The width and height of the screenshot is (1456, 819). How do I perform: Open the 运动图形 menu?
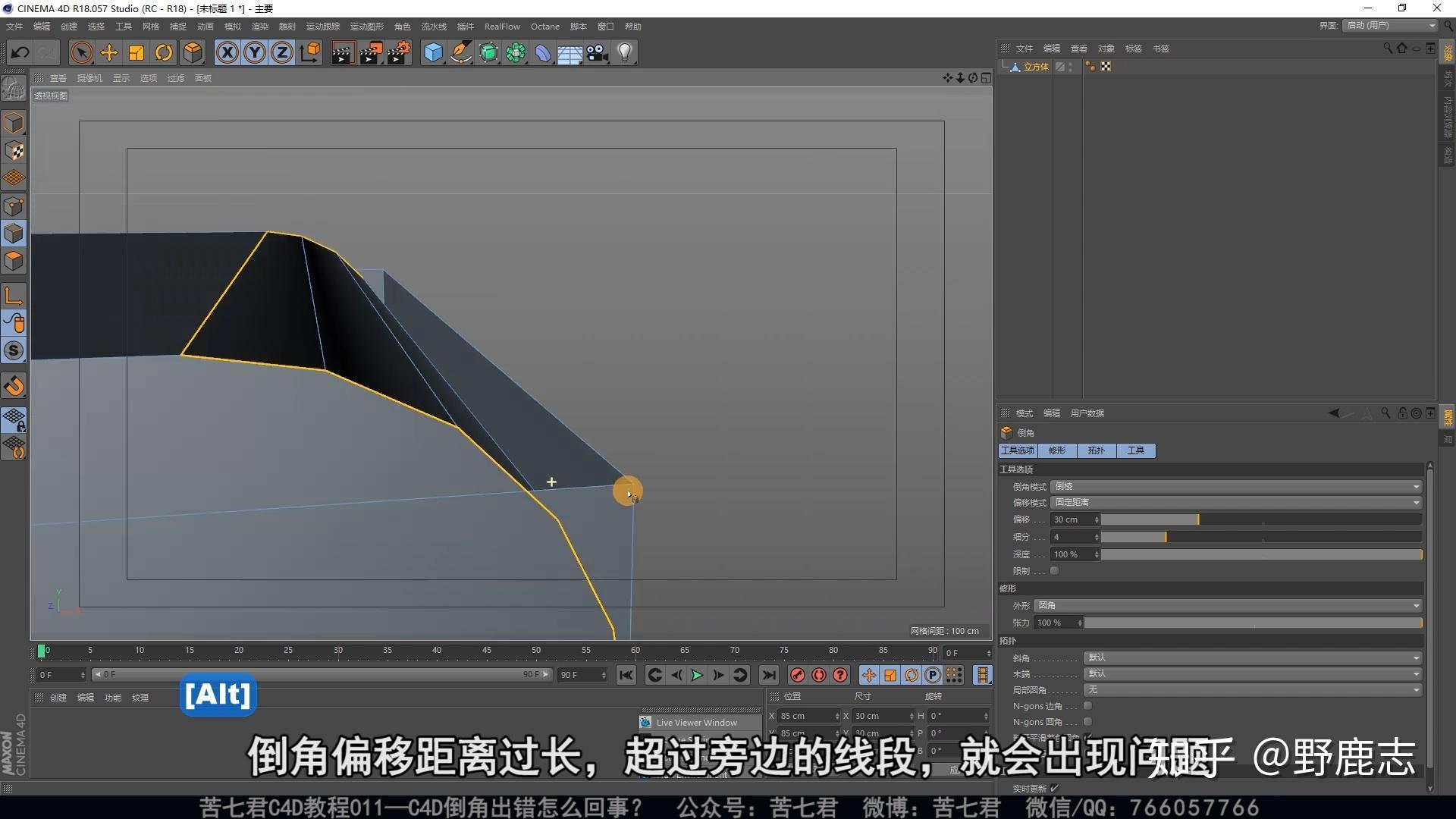tap(366, 27)
